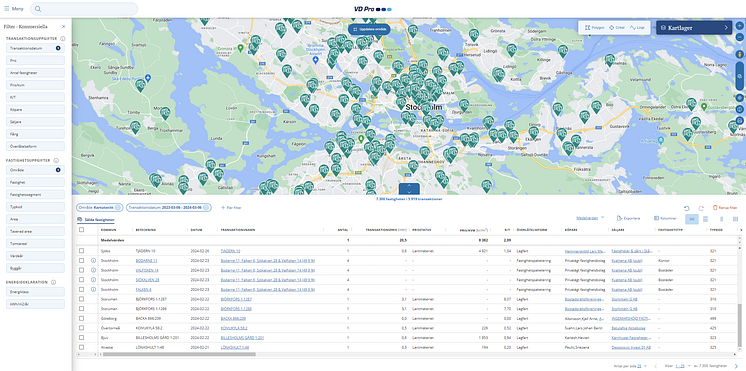Export the table with Exportera
The image size is (746, 371).
pyautogui.click(x=628, y=218)
